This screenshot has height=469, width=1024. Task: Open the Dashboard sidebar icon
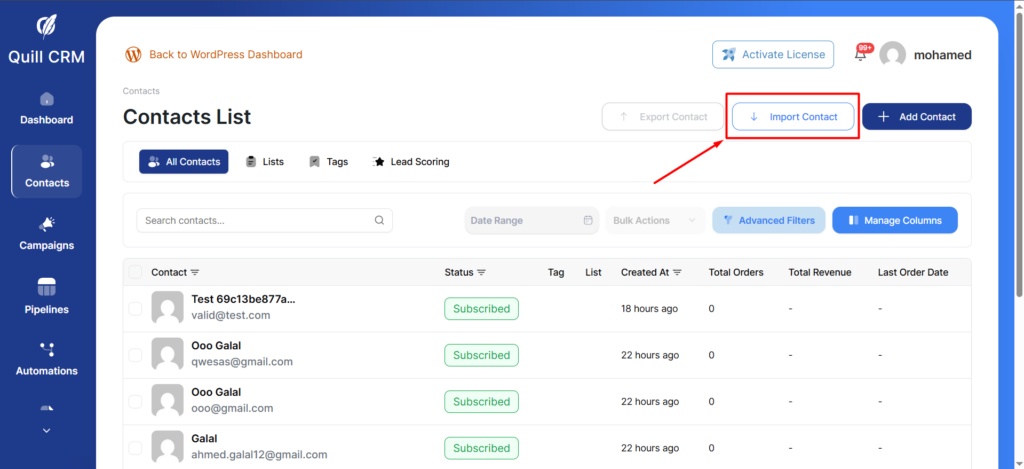tap(46, 100)
